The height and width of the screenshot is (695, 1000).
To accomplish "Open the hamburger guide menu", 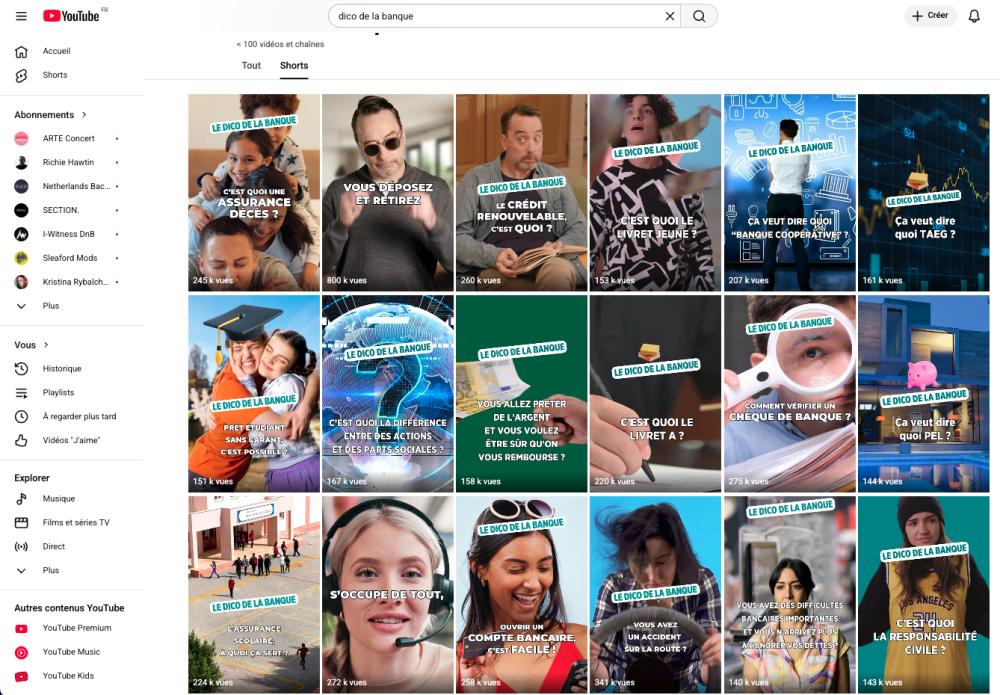I will [21, 16].
